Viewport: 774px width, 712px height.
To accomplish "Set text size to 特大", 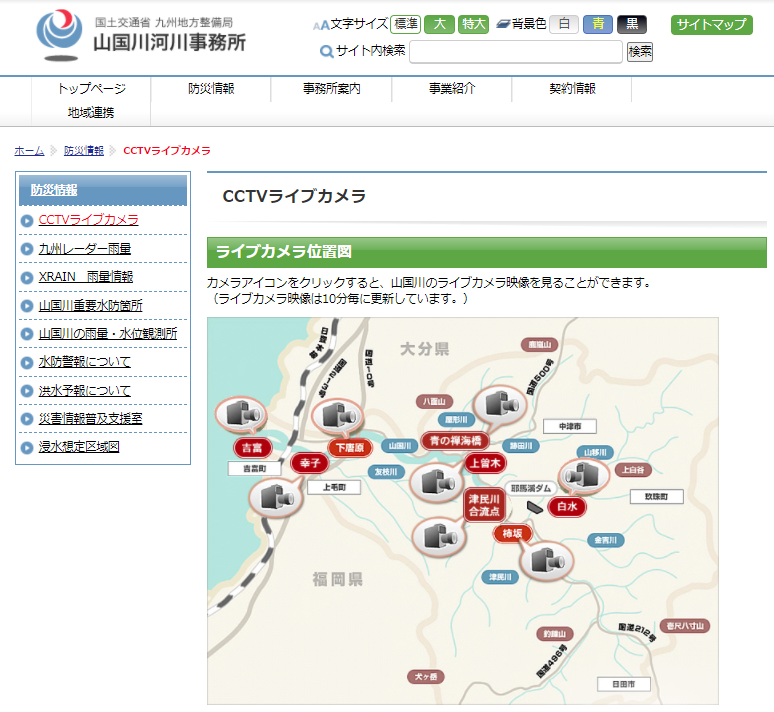I will pos(473,24).
